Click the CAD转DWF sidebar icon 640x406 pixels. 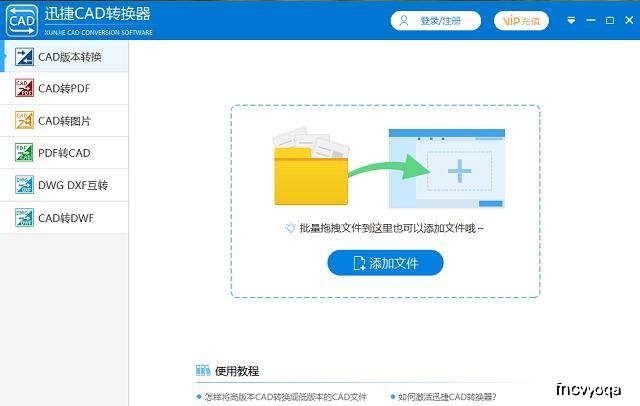[x=24, y=217]
